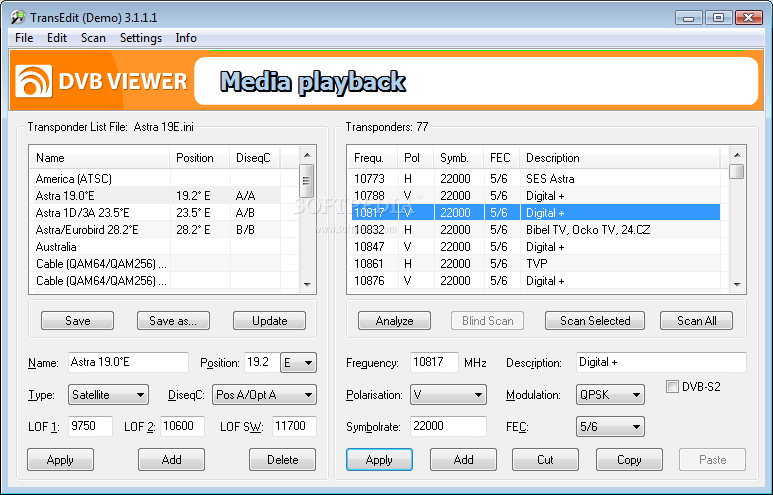The image size is (773, 495).
Task: Click the Copy button
Action: (x=629, y=460)
